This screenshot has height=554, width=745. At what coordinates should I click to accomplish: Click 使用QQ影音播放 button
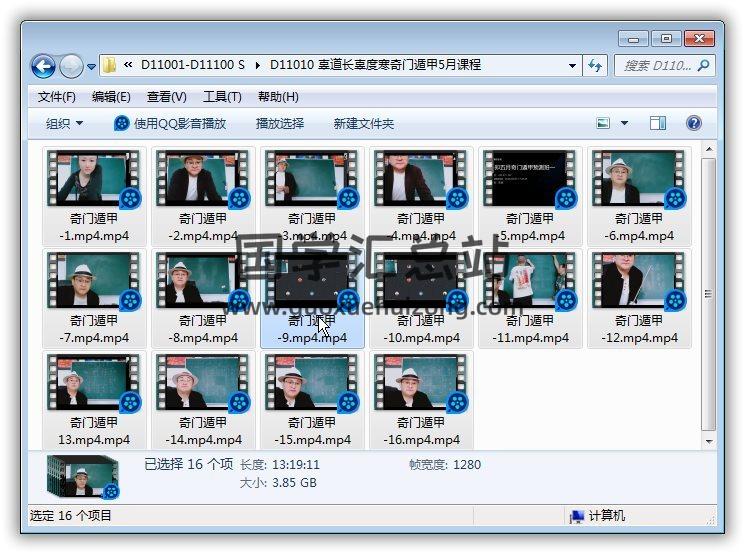[x=170, y=123]
